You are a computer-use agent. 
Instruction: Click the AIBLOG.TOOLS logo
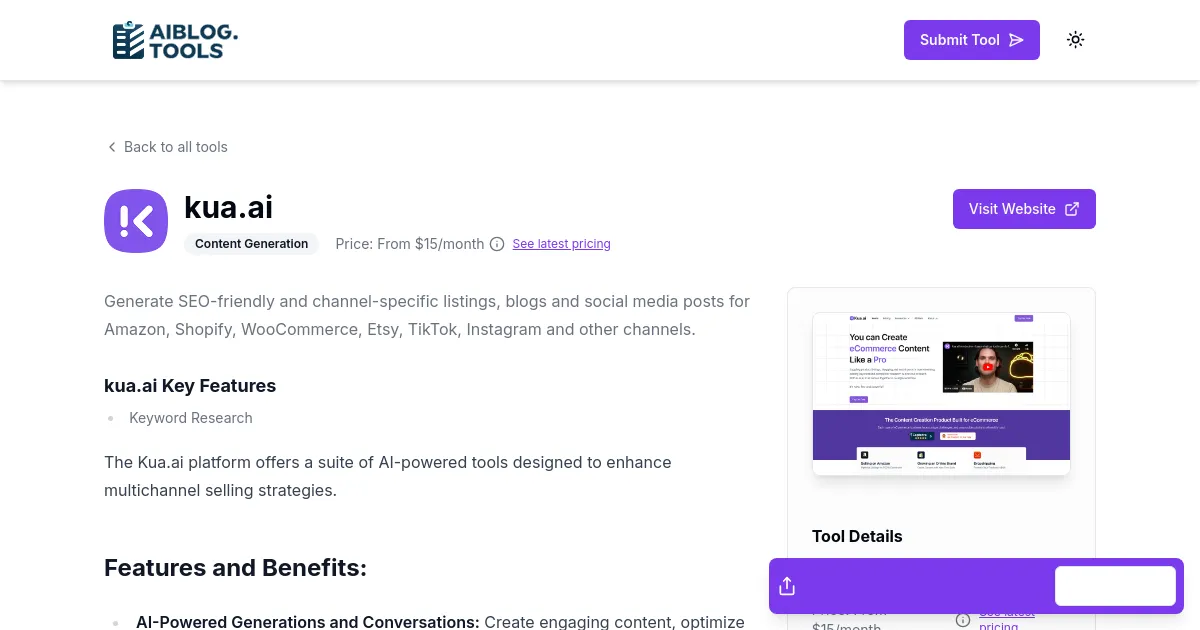tap(175, 40)
